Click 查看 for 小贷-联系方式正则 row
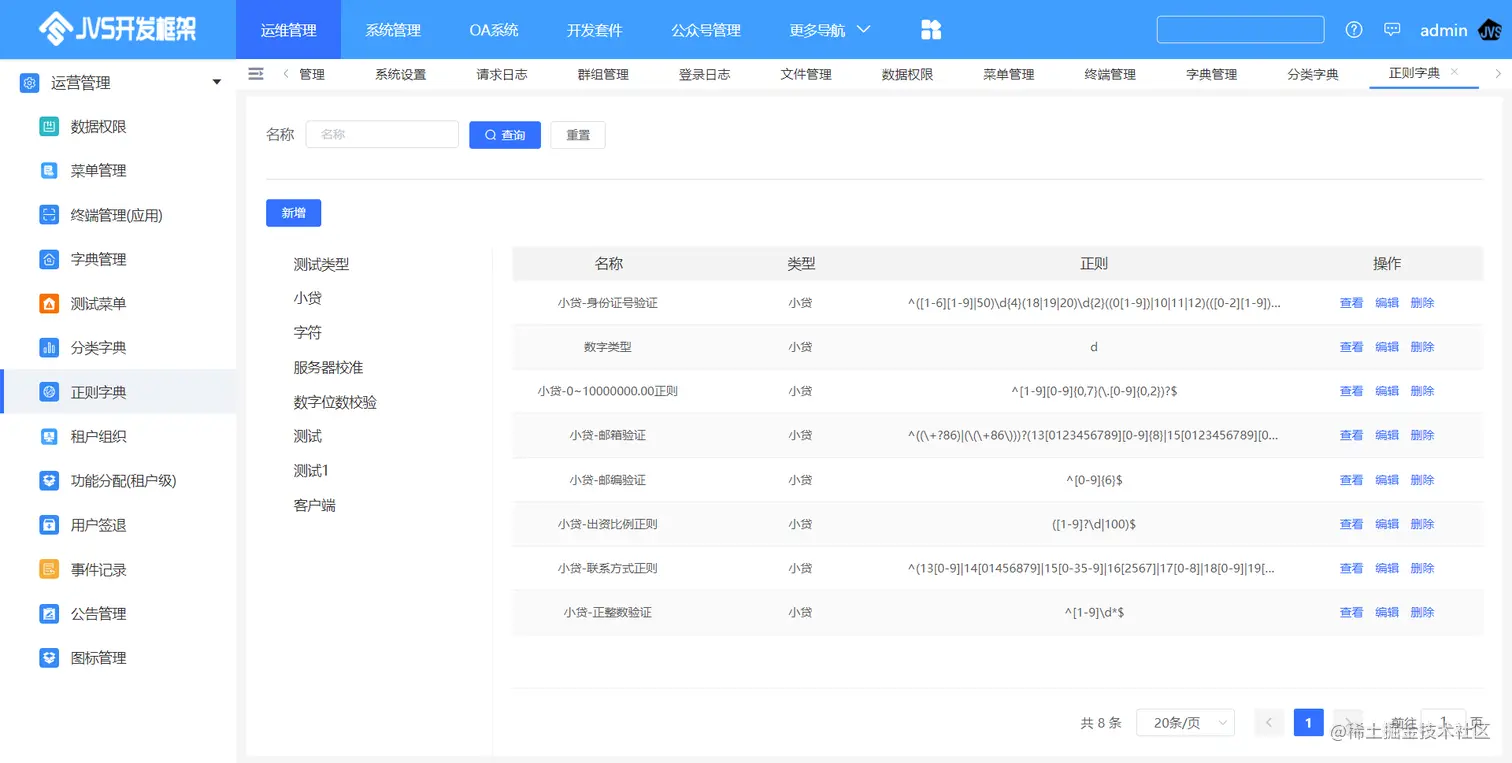 coord(1351,568)
